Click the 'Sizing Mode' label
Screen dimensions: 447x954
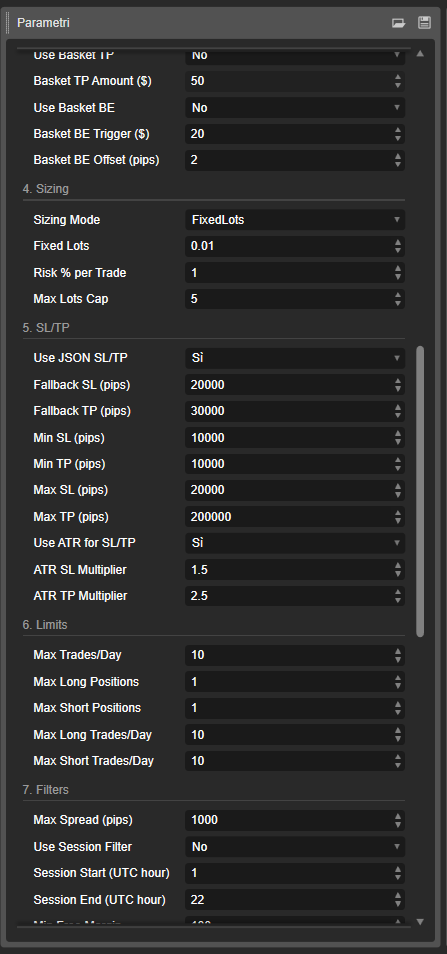(x=67, y=220)
